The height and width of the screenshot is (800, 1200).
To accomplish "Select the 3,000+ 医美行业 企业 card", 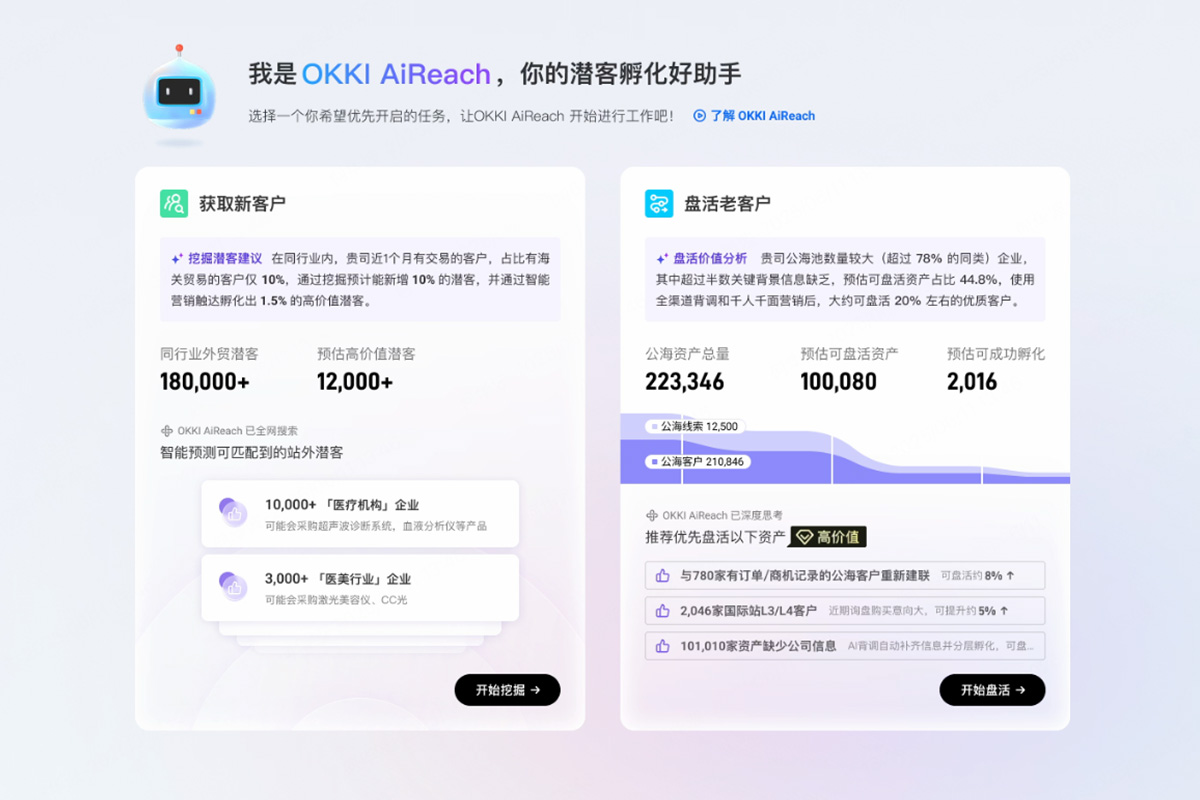I will [x=360, y=588].
